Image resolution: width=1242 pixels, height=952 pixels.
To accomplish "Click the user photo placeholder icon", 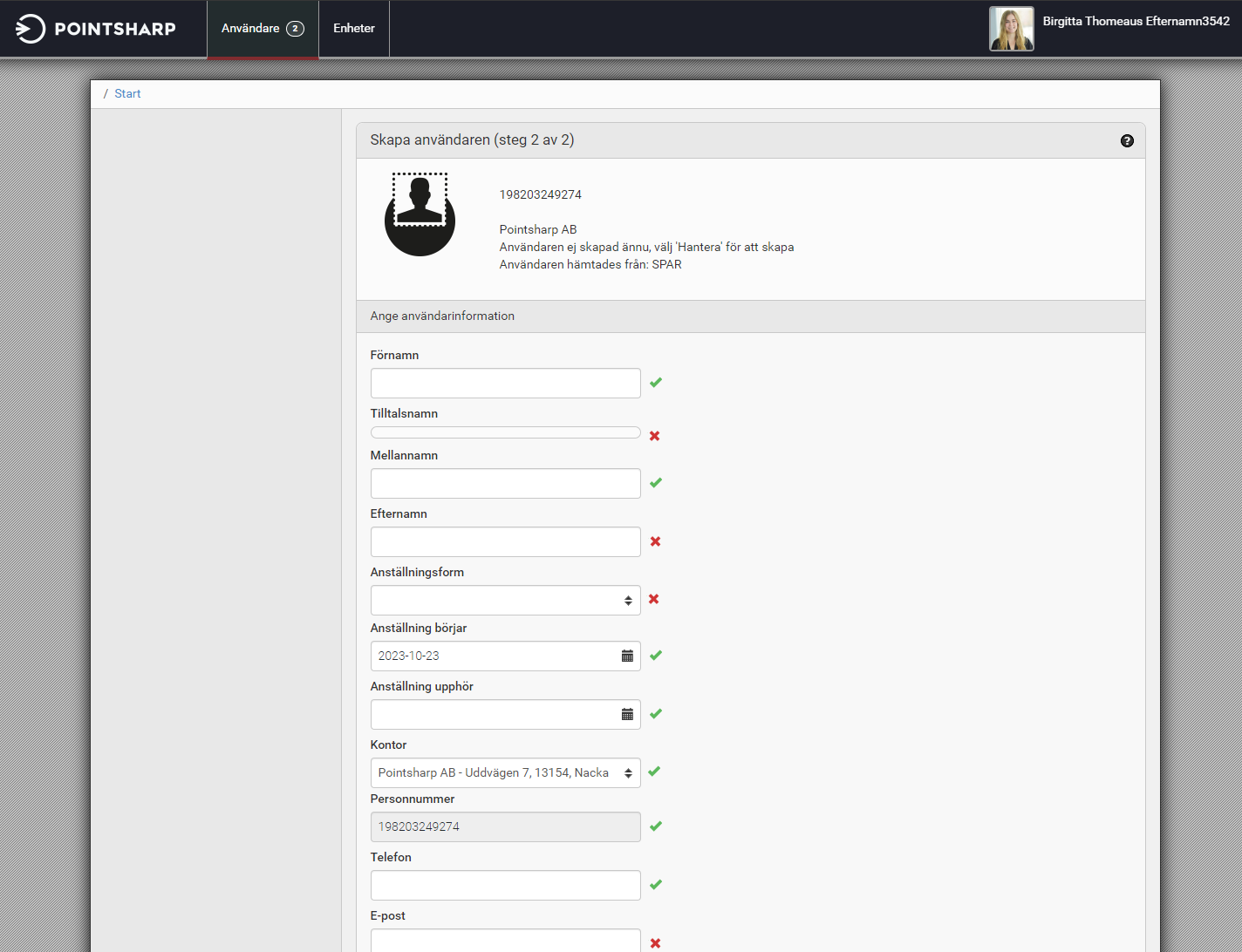I will [420, 214].
